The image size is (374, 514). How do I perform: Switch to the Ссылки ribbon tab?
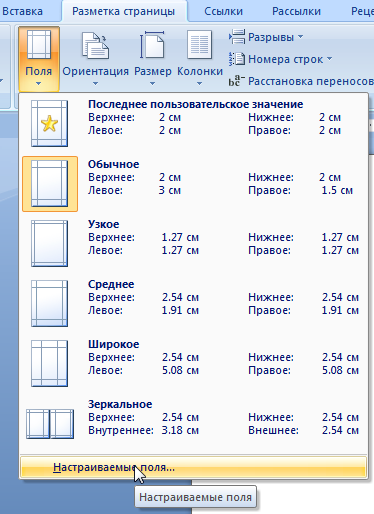pos(223,11)
